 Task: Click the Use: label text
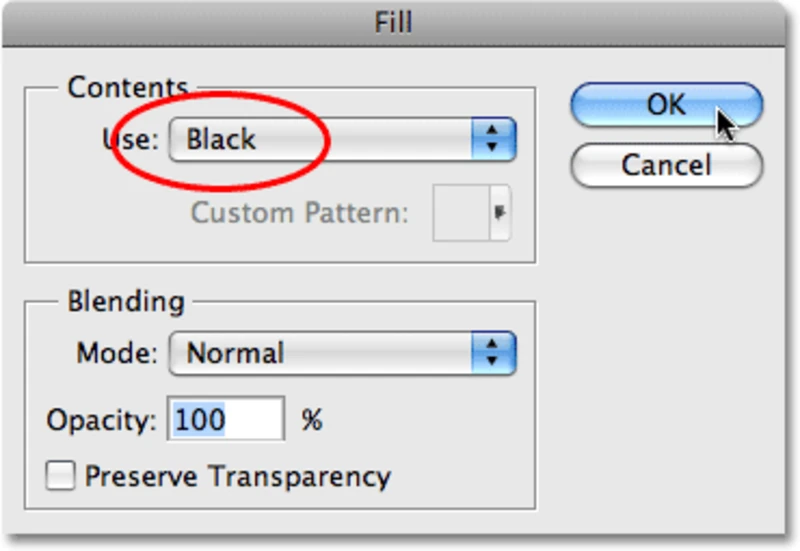131,139
